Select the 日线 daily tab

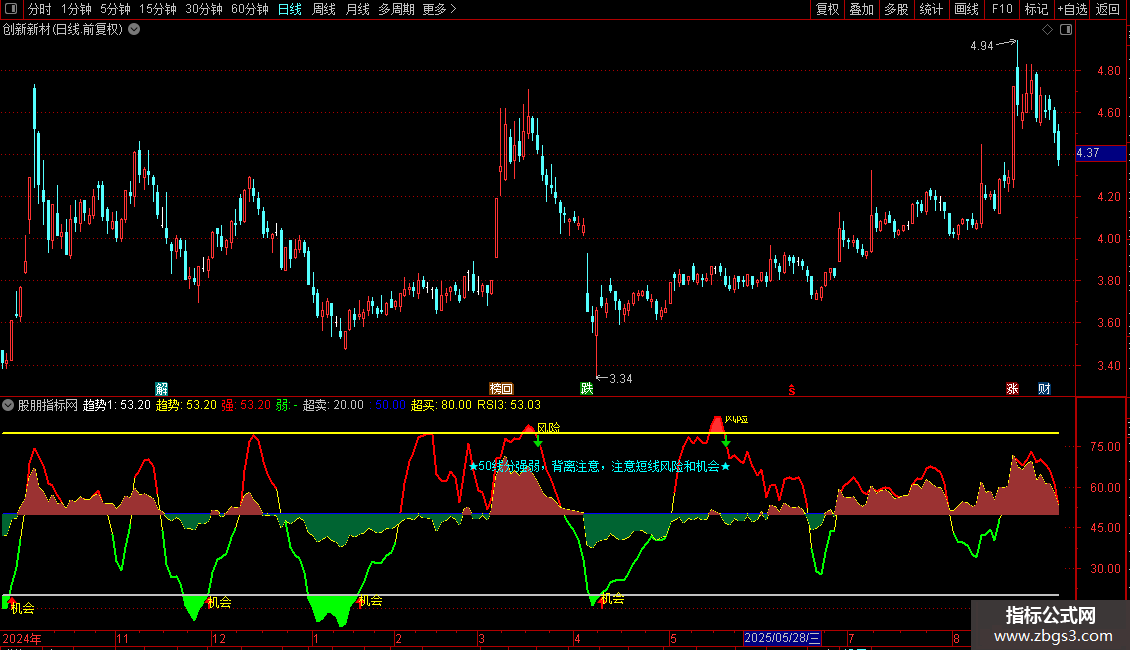[x=290, y=9]
